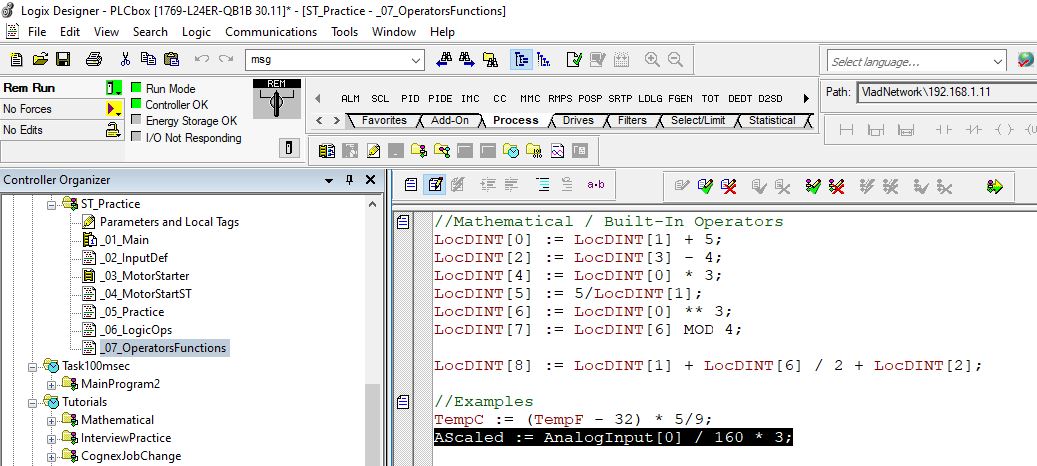The width and height of the screenshot is (1037, 466).
Task: Click the Save project icon
Action: point(63,60)
